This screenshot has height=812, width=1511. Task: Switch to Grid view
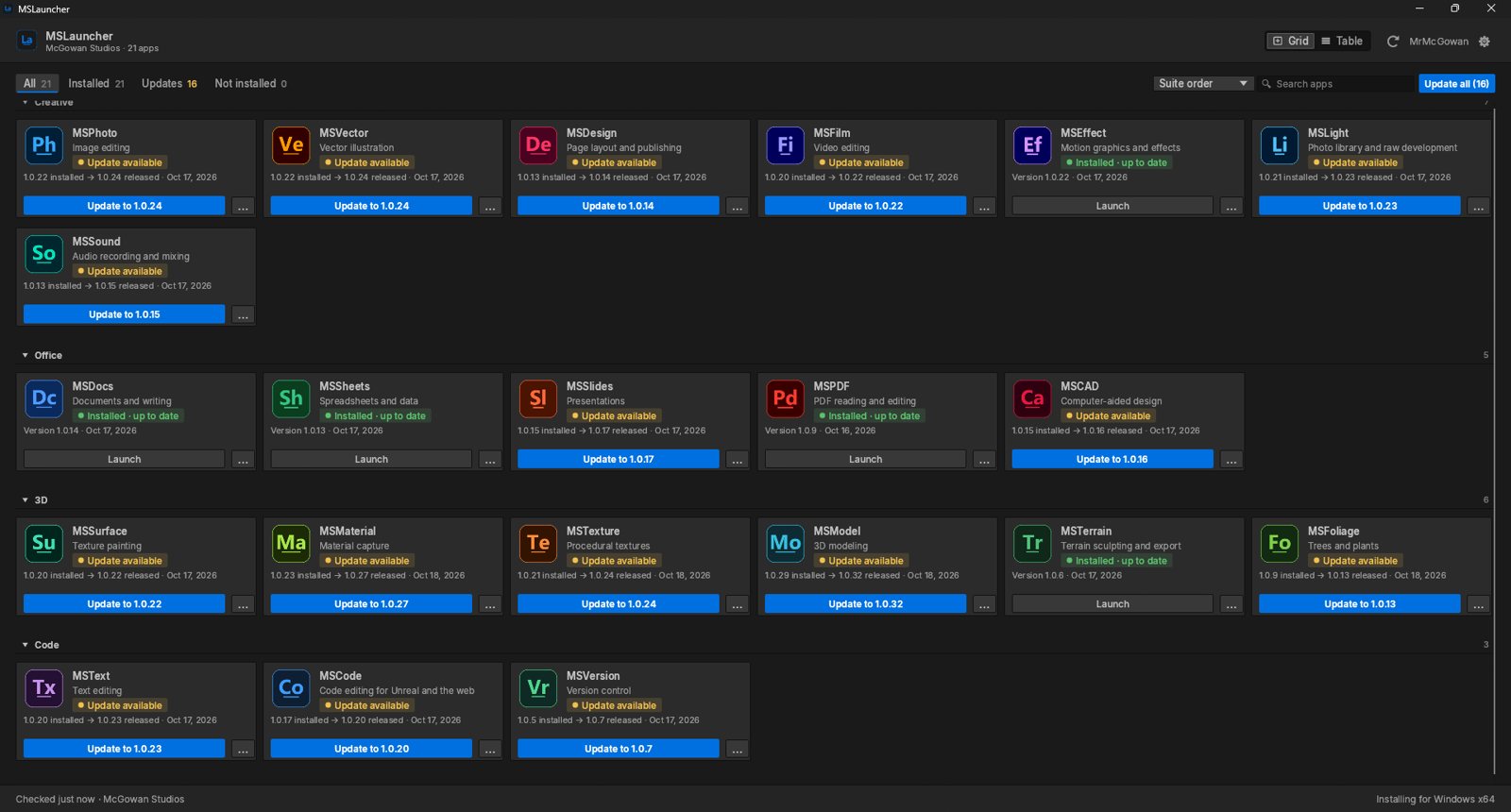(1291, 41)
